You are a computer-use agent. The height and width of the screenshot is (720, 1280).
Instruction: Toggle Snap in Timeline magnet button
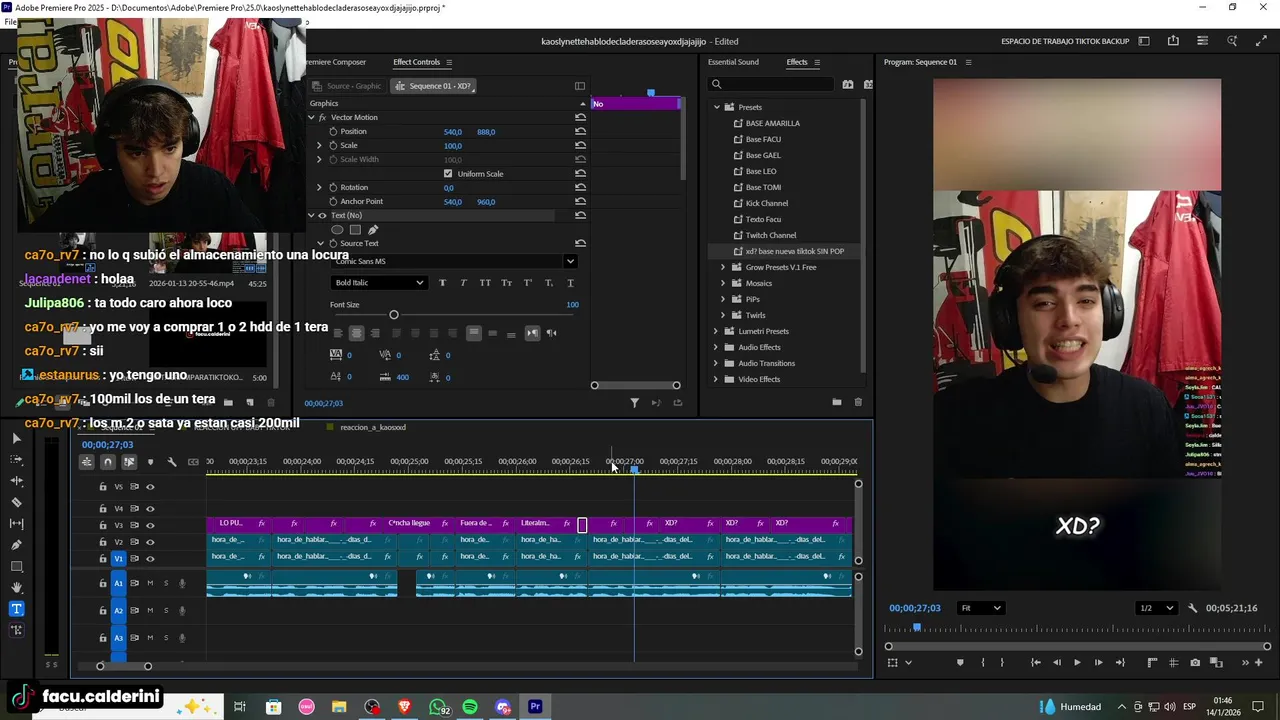coord(107,462)
